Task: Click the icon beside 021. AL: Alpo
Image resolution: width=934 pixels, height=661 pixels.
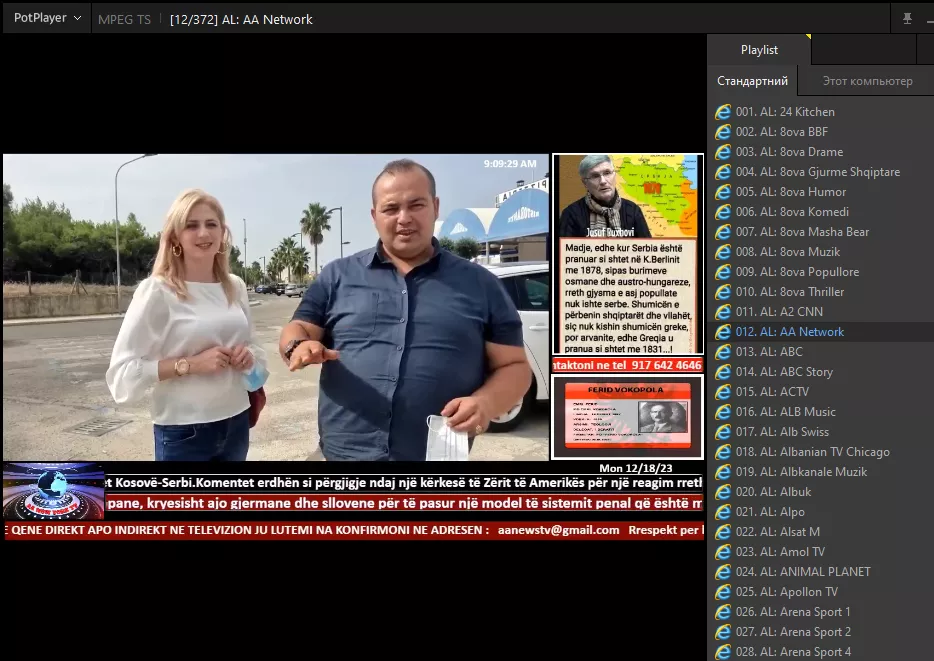Action: coord(723,512)
